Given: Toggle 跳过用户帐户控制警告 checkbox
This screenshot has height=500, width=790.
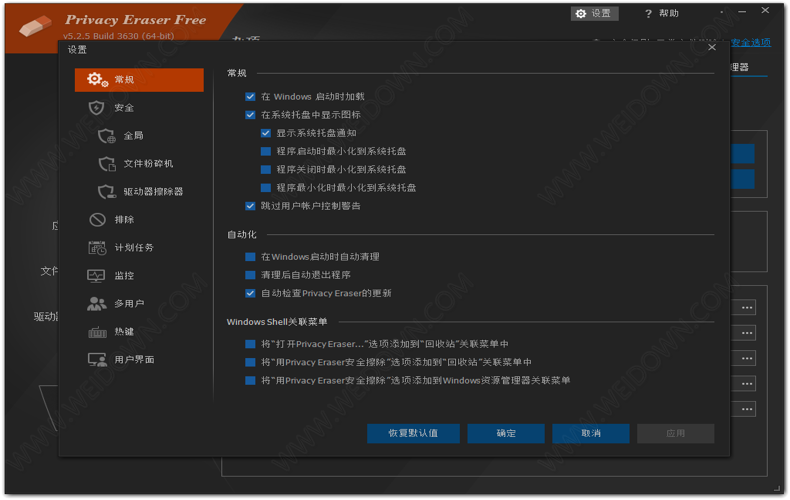Looking at the screenshot, I should click(250, 206).
